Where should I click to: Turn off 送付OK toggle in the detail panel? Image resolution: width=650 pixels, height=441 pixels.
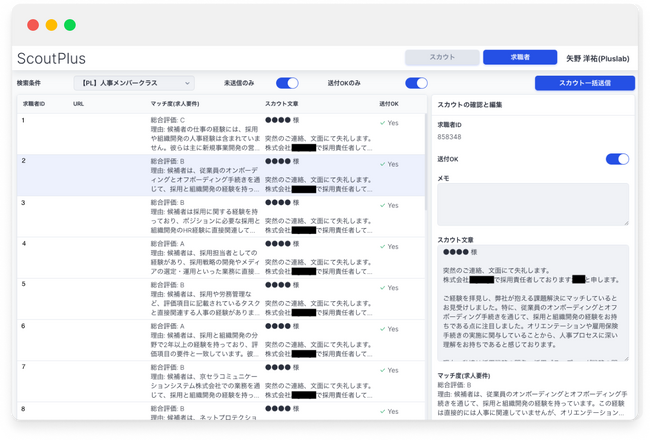(617, 159)
